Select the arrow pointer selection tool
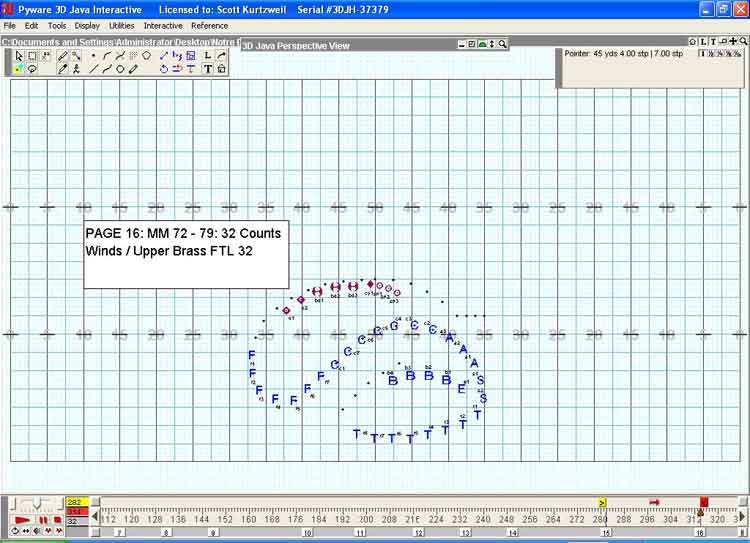The width and height of the screenshot is (750, 543). coord(19,56)
